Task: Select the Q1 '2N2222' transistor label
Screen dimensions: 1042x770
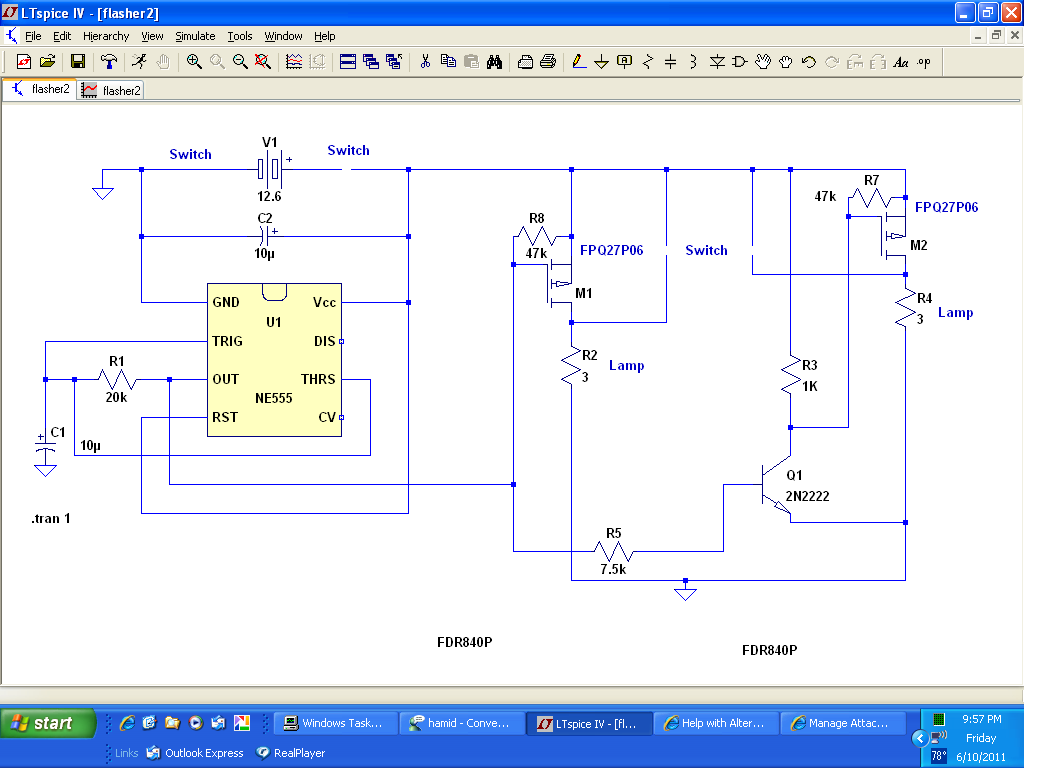Action: coord(807,496)
